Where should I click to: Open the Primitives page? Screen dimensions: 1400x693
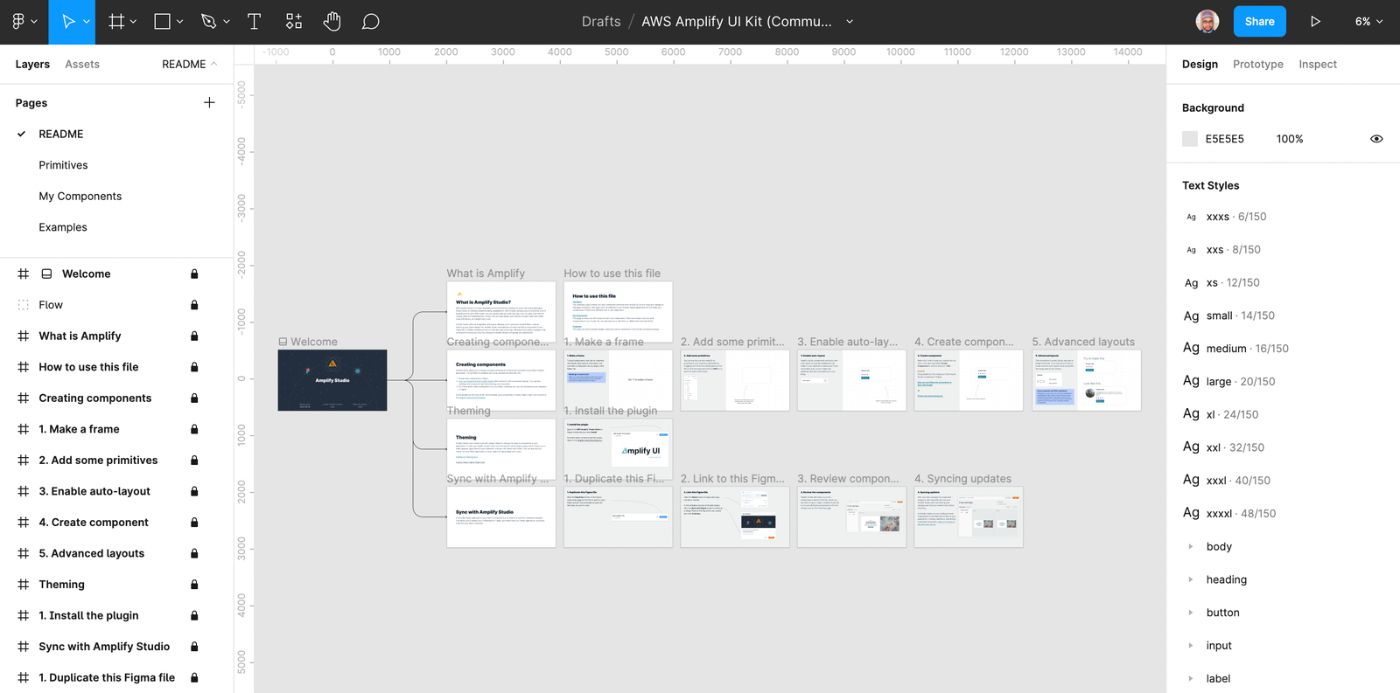pyautogui.click(x=63, y=165)
